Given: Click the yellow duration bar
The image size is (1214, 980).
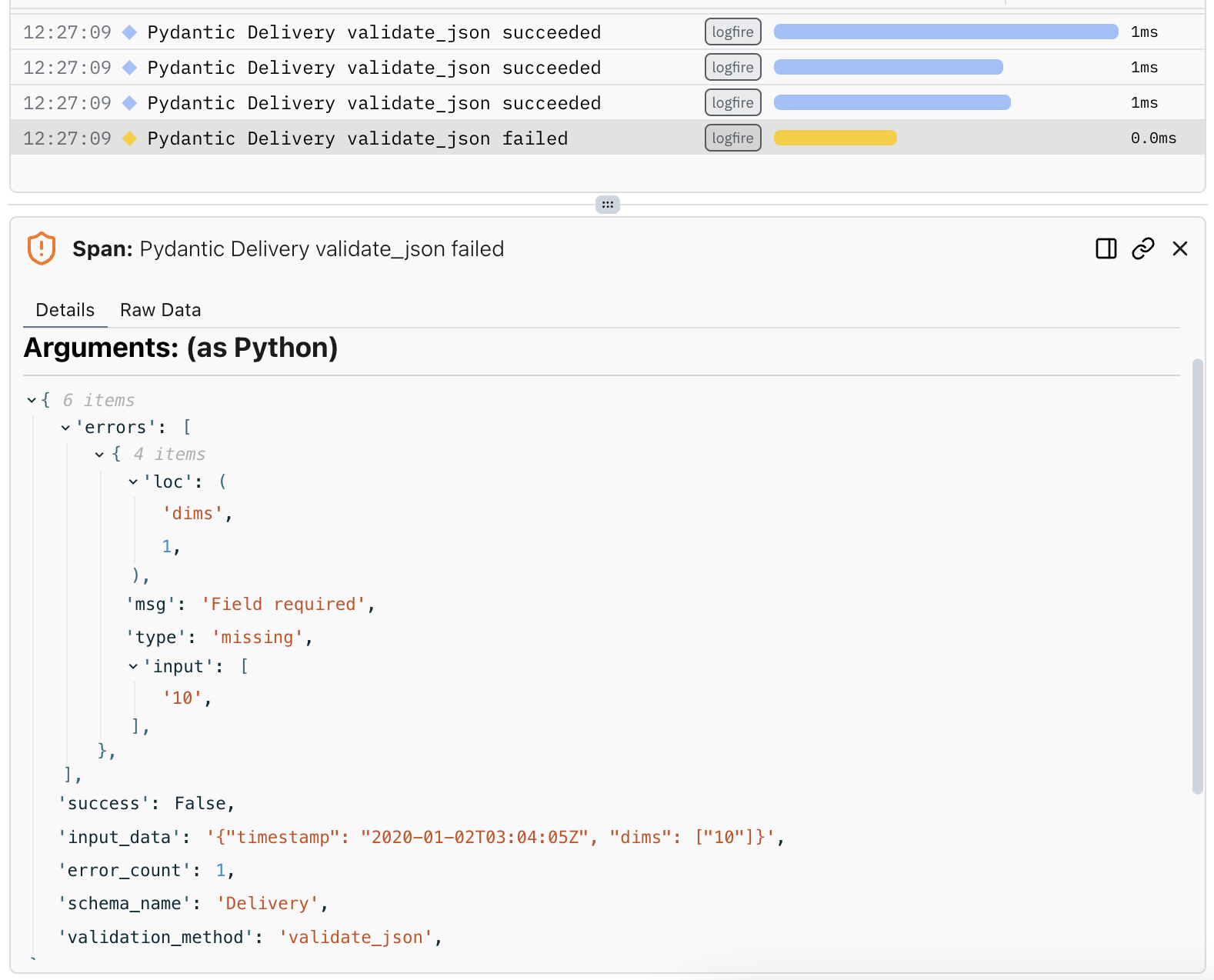Looking at the screenshot, I should tap(835, 138).
